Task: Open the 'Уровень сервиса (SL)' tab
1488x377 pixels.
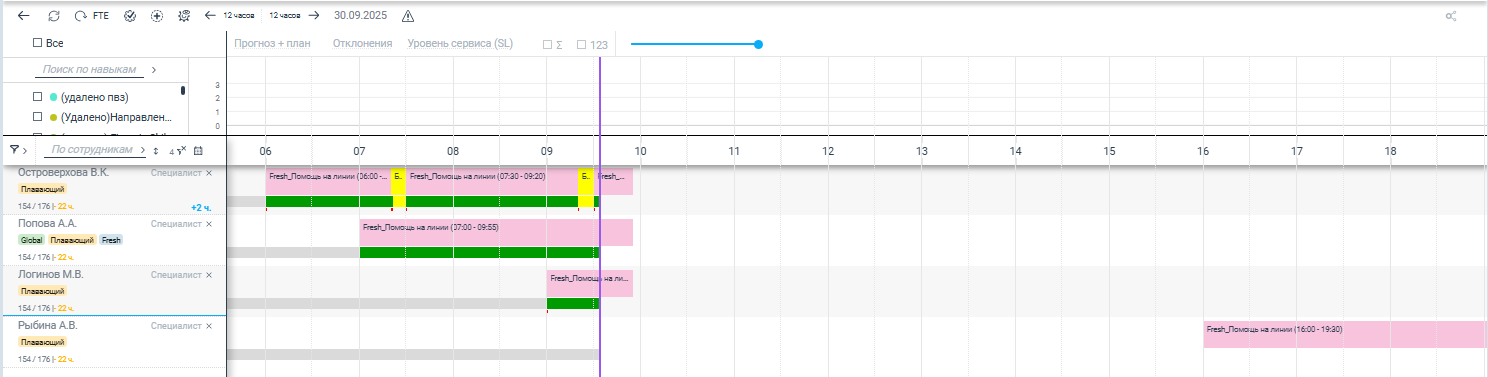Action: coord(460,44)
